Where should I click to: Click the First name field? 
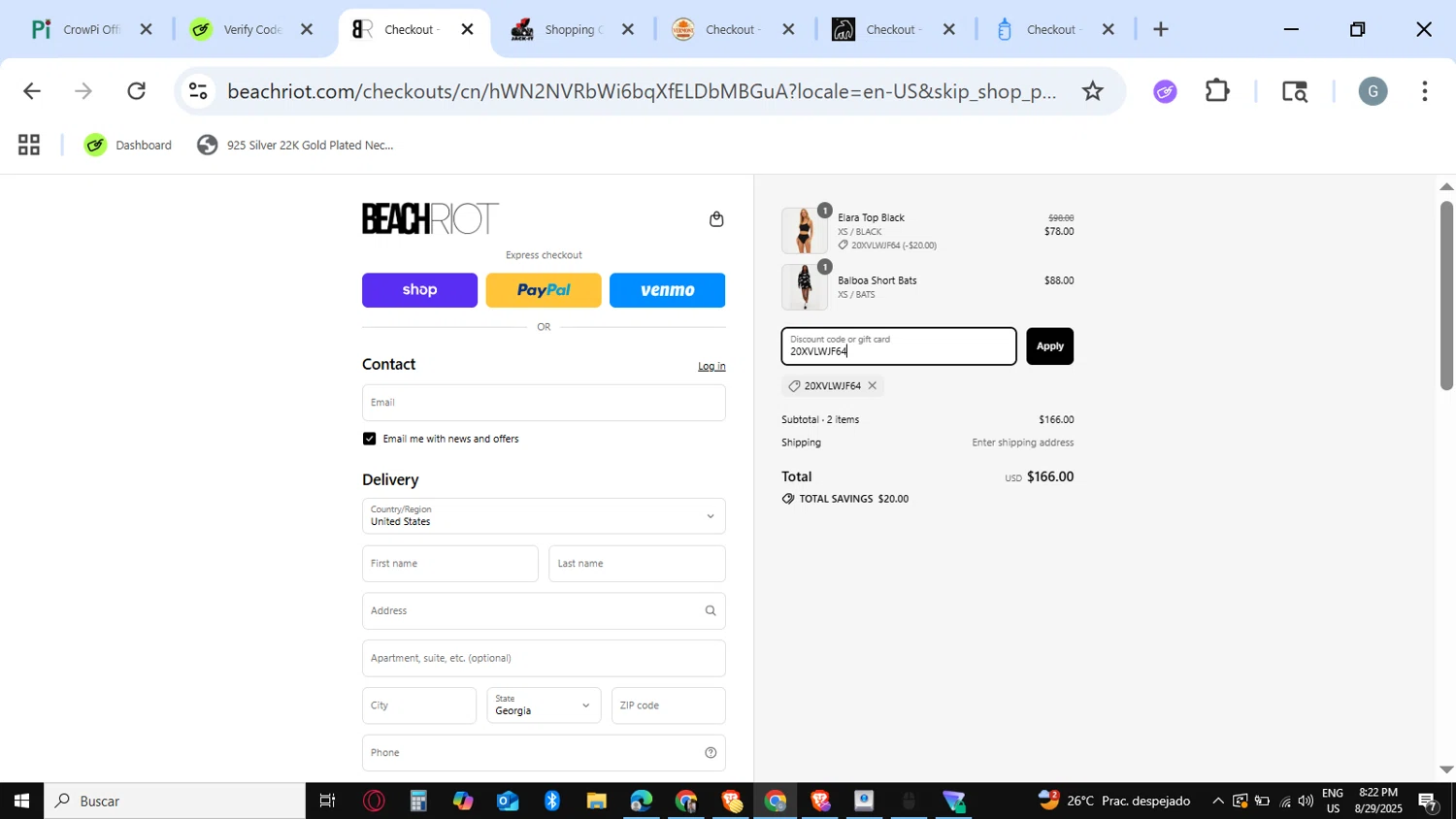tap(449, 564)
